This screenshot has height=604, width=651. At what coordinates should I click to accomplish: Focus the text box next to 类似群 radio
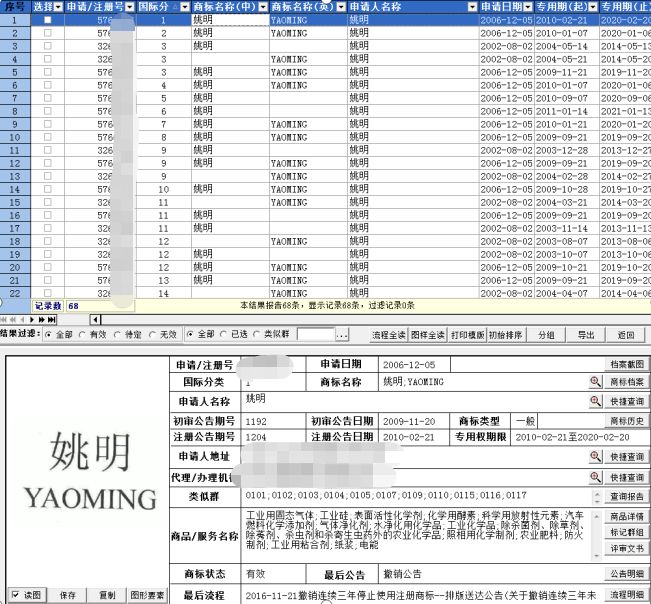(316, 335)
